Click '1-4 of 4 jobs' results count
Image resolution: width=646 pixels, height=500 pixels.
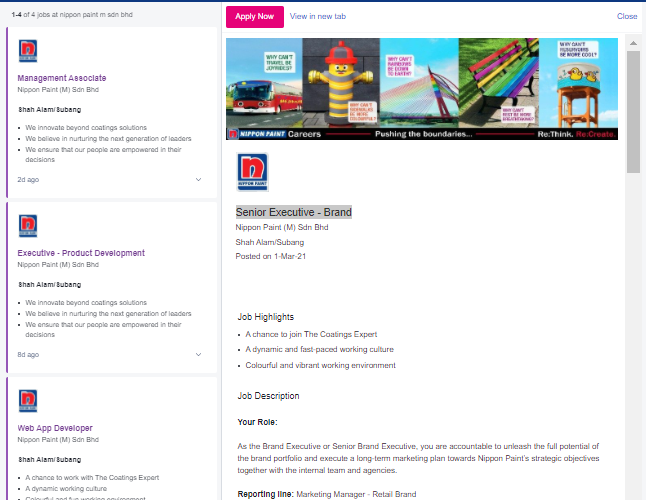72,14
